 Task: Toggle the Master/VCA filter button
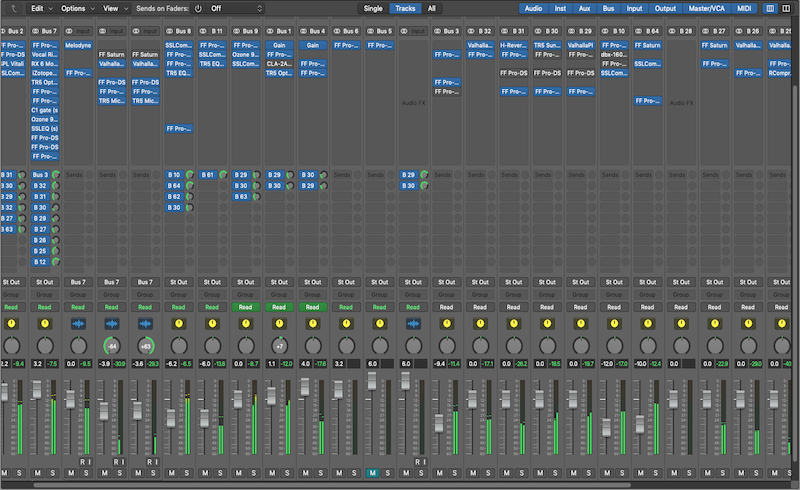(708, 8)
